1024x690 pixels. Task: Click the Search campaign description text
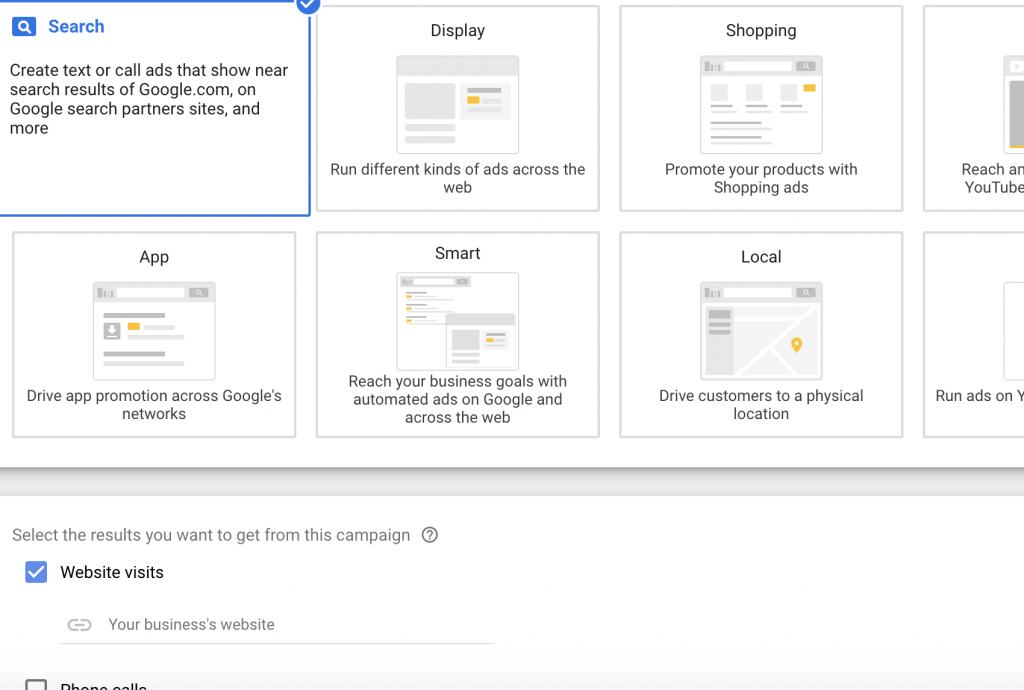coord(150,99)
